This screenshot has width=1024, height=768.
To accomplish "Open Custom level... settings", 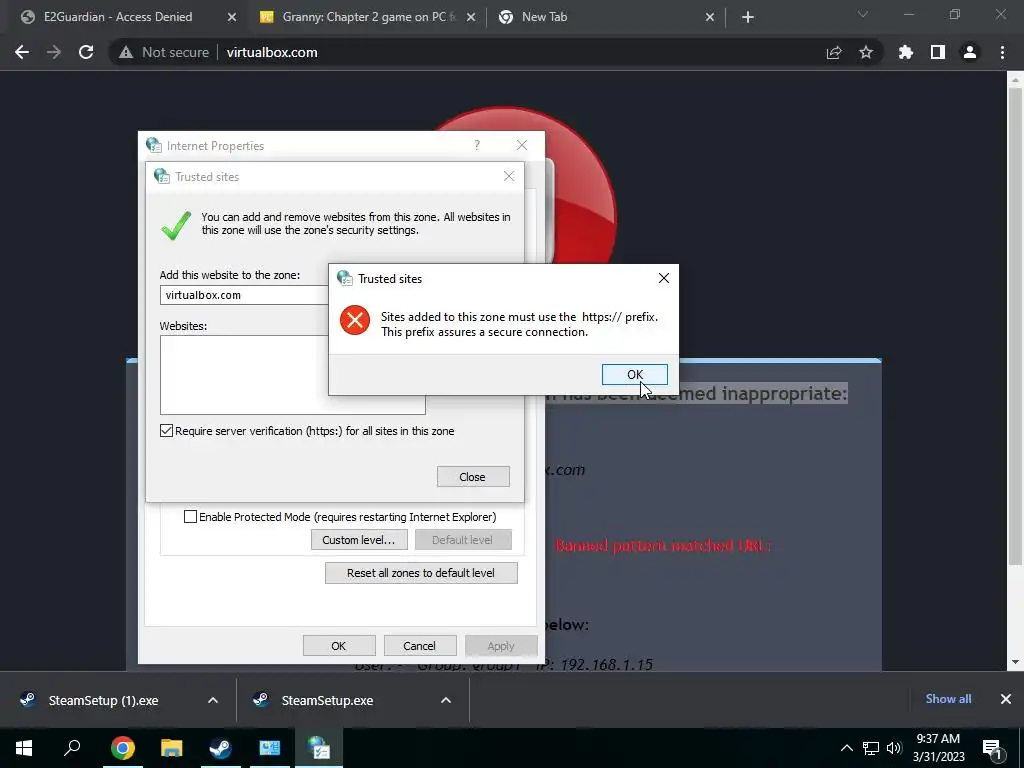I will point(359,540).
